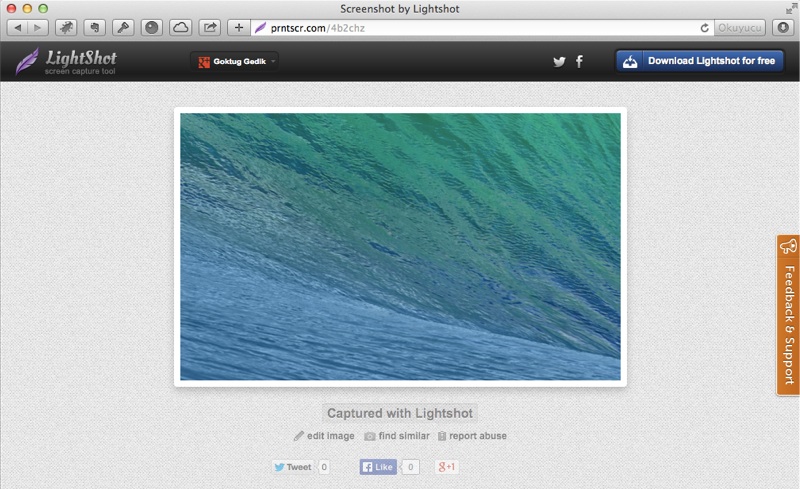The width and height of the screenshot is (800, 489).
Task: Click the round ball extension icon
Action: pyautogui.click(x=152, y=28)
